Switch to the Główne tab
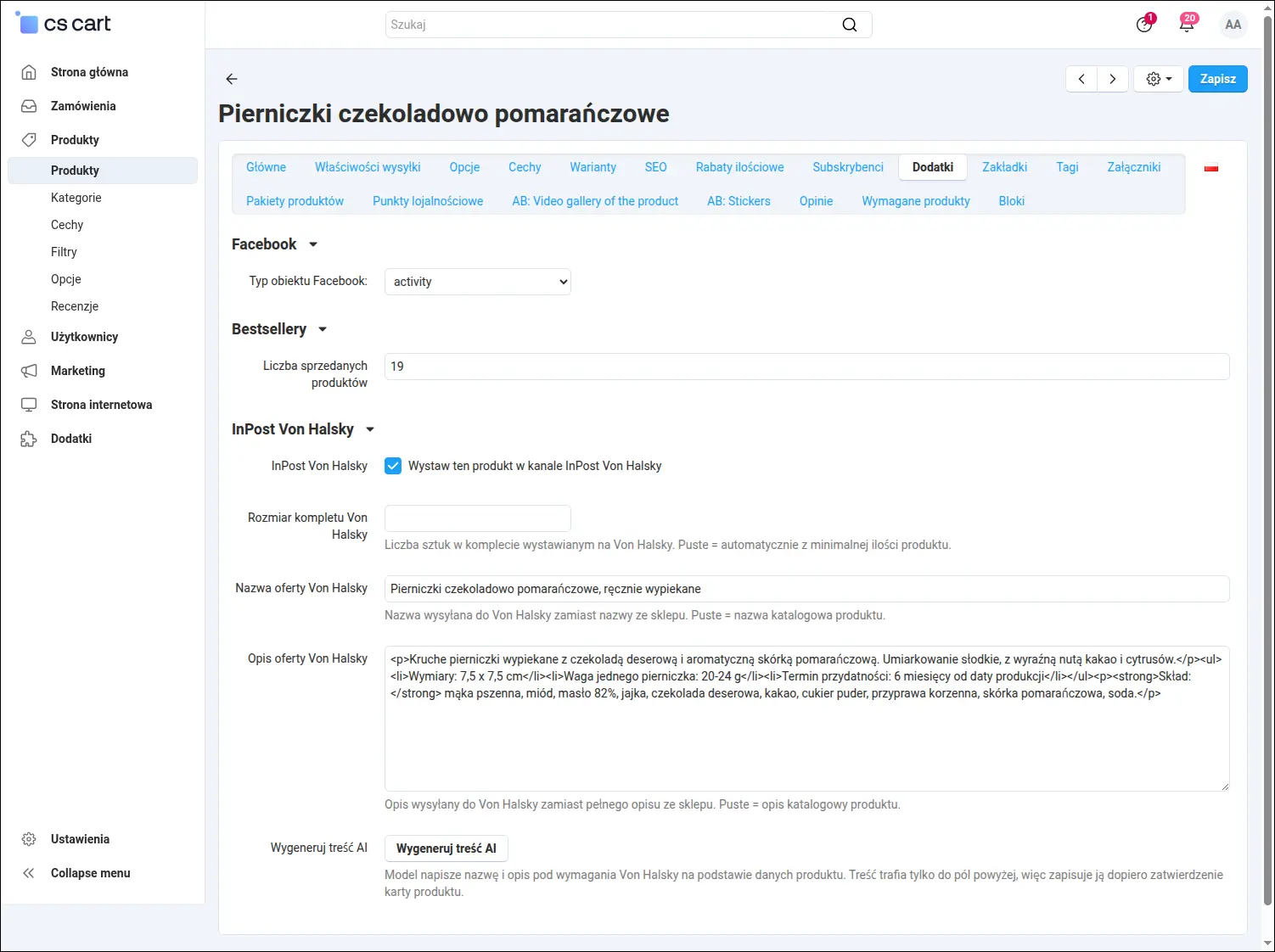Screen dimensions: 1275x952 coord(266,167)
